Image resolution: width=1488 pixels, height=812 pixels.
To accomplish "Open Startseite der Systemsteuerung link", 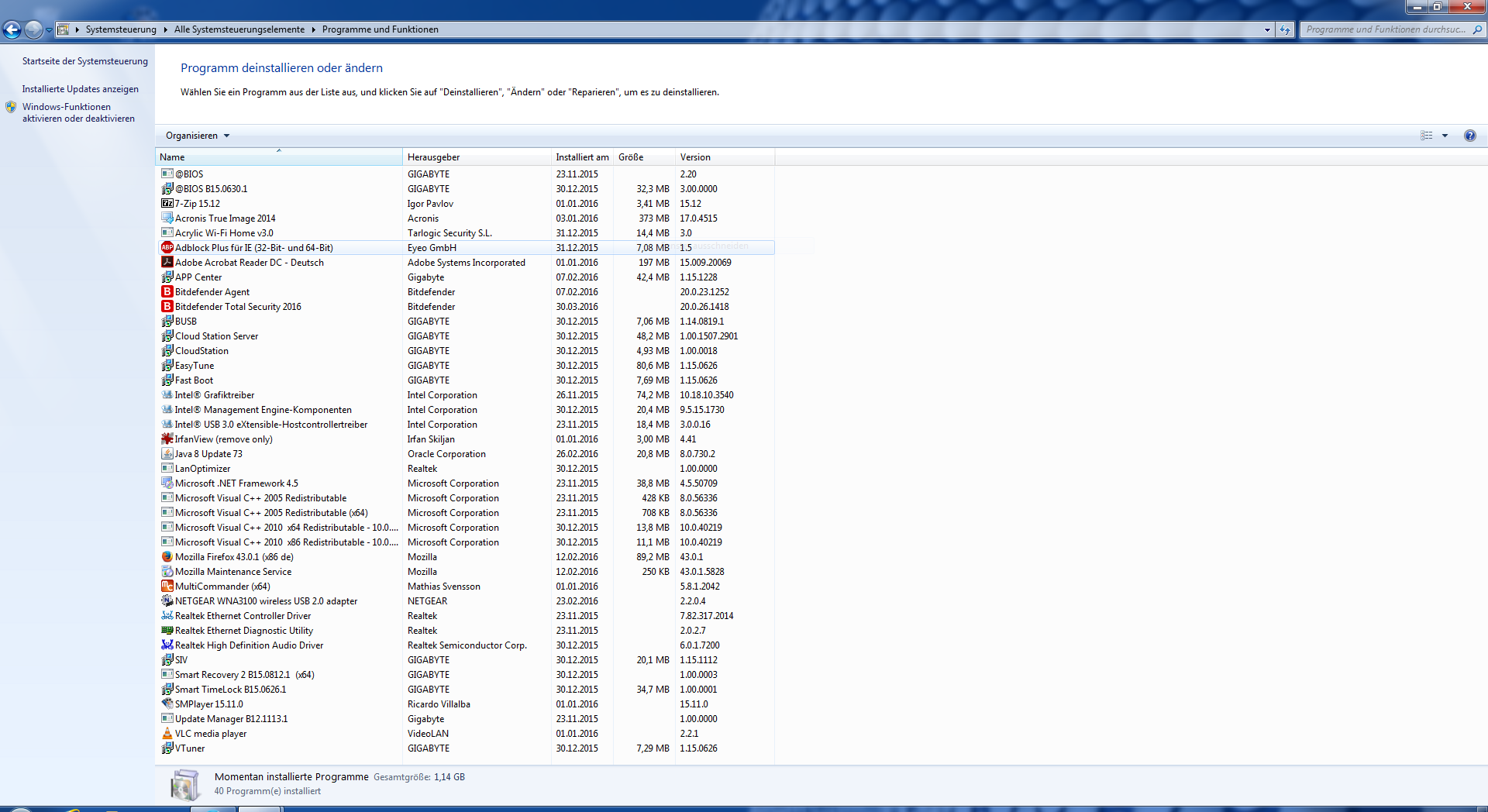I will click(85, 61).
